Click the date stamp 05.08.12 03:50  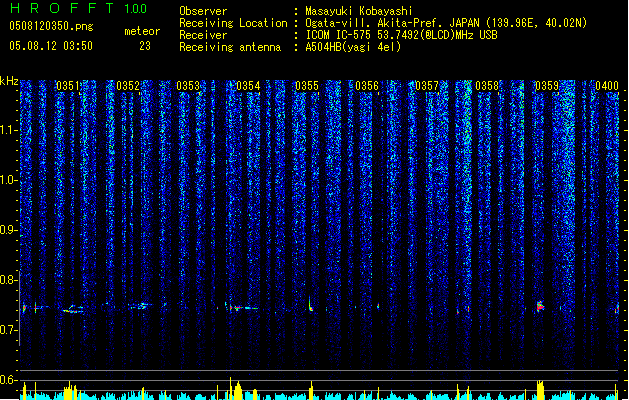(x=51, y=46)
